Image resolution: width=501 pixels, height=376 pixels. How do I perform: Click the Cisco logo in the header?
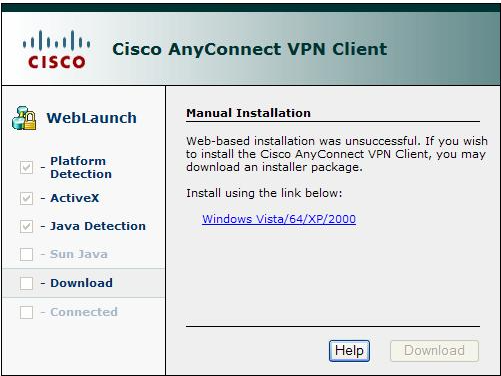pos(56,49)
